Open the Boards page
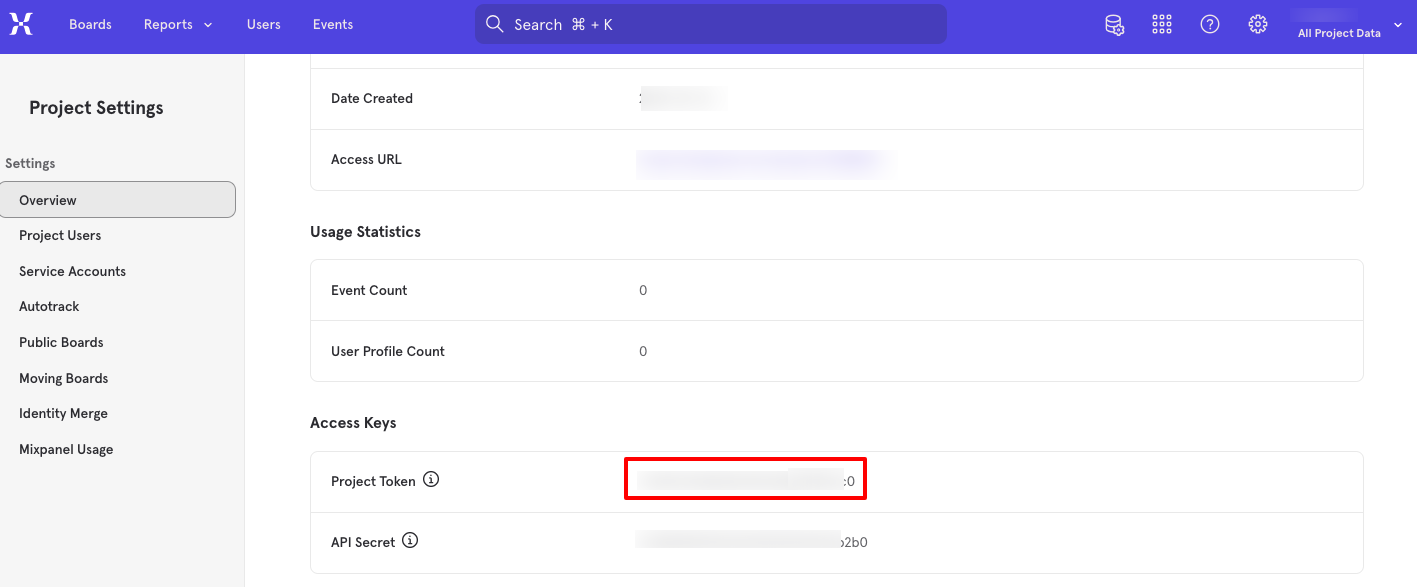The height and width of the screenshot is (587, 1417). click(90, 24)
